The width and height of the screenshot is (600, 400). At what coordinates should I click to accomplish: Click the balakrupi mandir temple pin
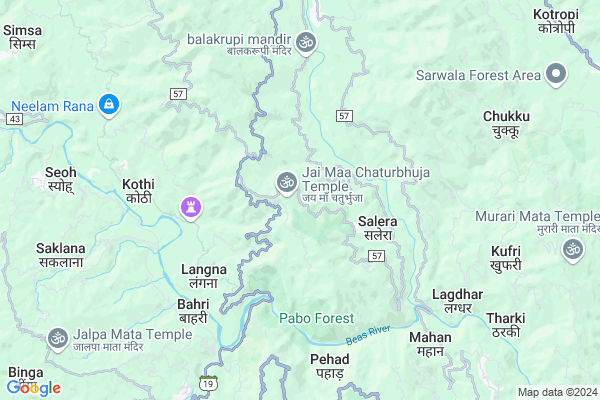(x=306, y=43)
